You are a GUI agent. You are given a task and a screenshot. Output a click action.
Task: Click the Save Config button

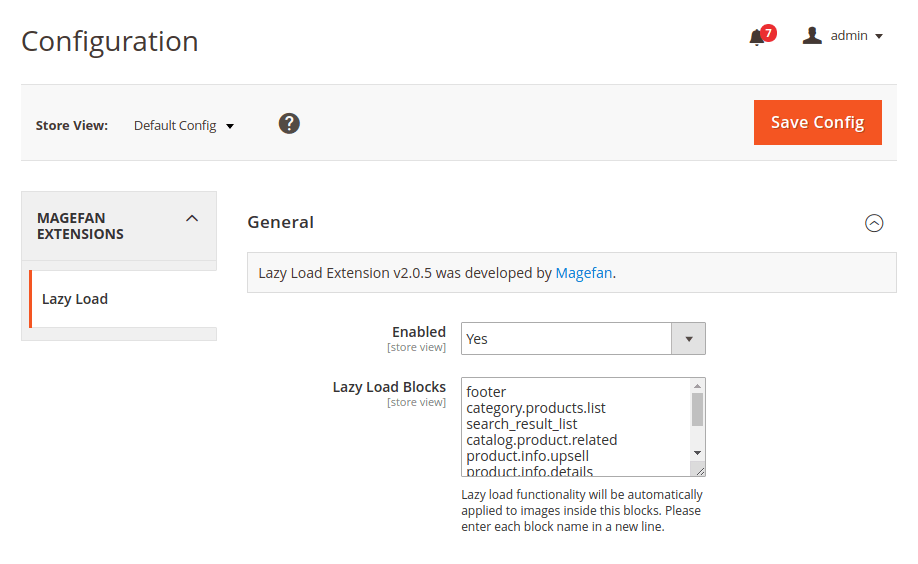(817, 122)
